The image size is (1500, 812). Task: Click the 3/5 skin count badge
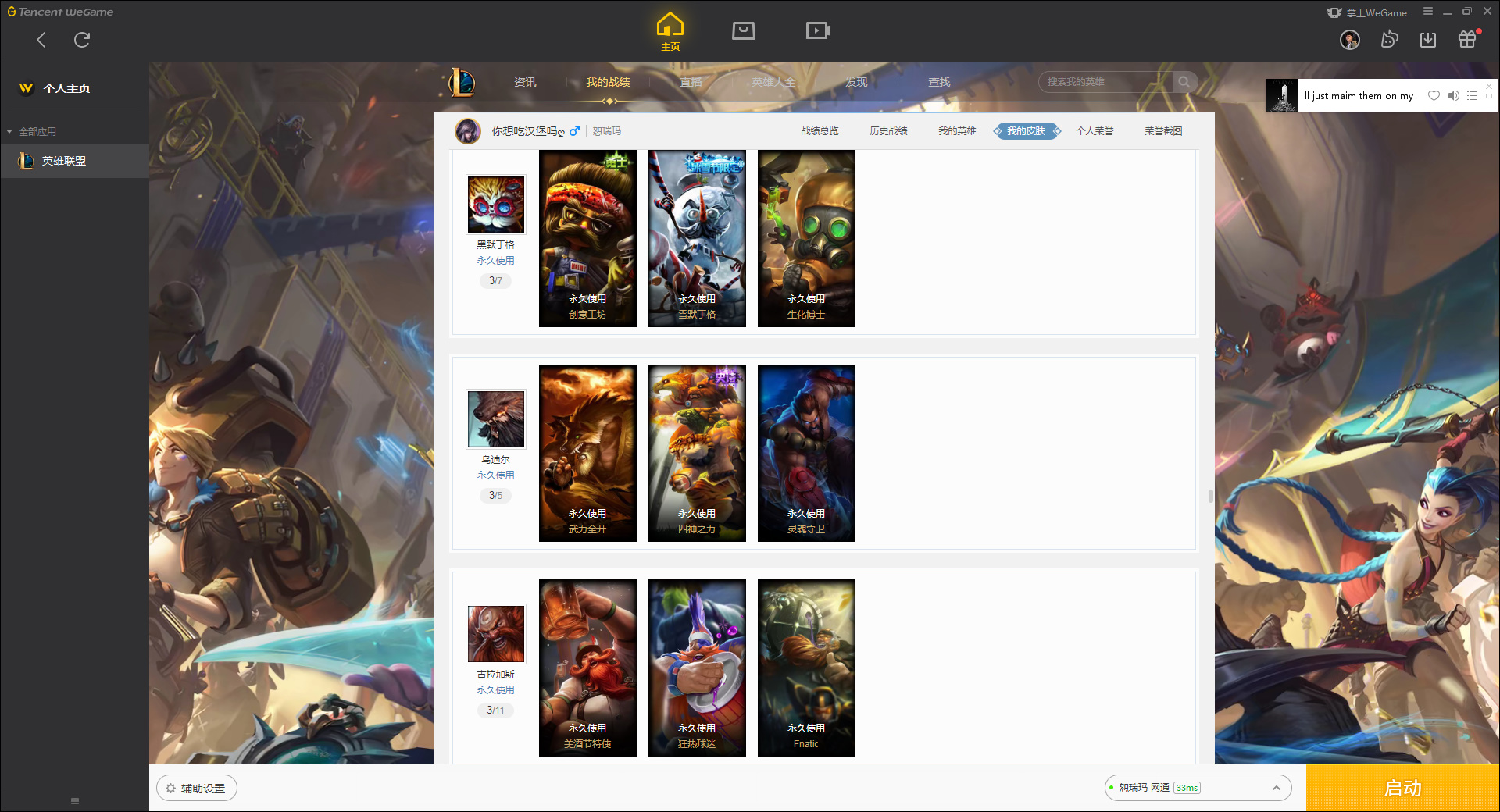pyautogui.click(x=495, y=496)
